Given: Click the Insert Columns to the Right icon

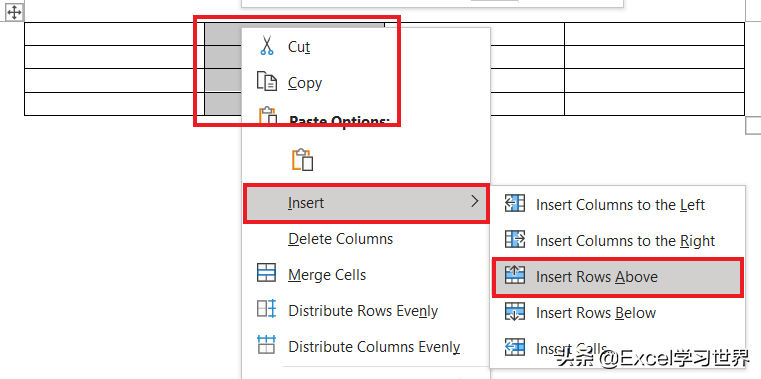Looking at the screenshot, I should [x=515, y=239].
